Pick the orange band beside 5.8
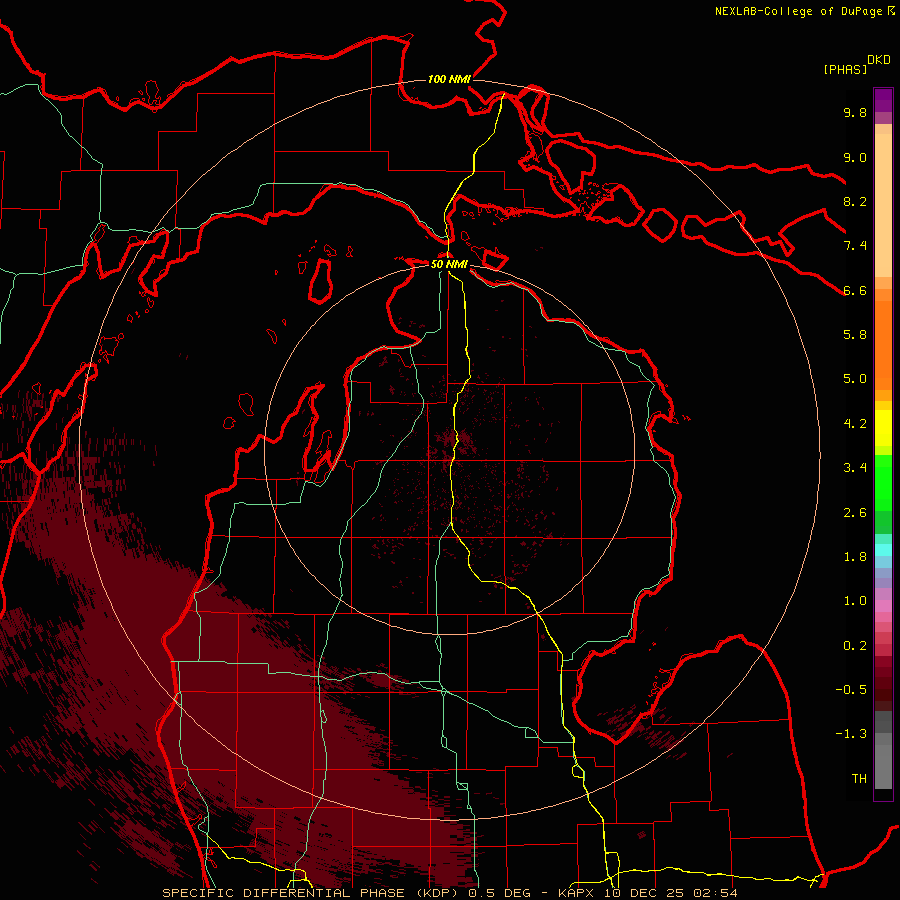 pos(883,344)
